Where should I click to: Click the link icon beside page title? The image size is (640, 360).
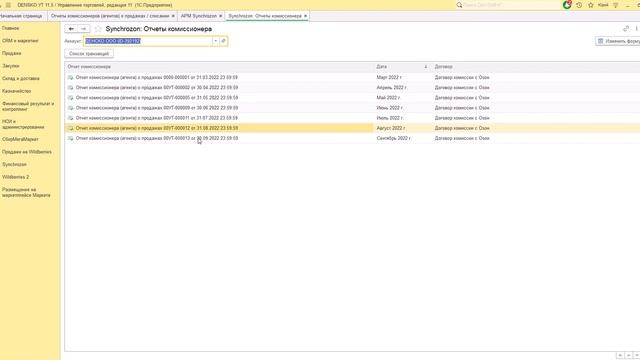tap(626, 29)
